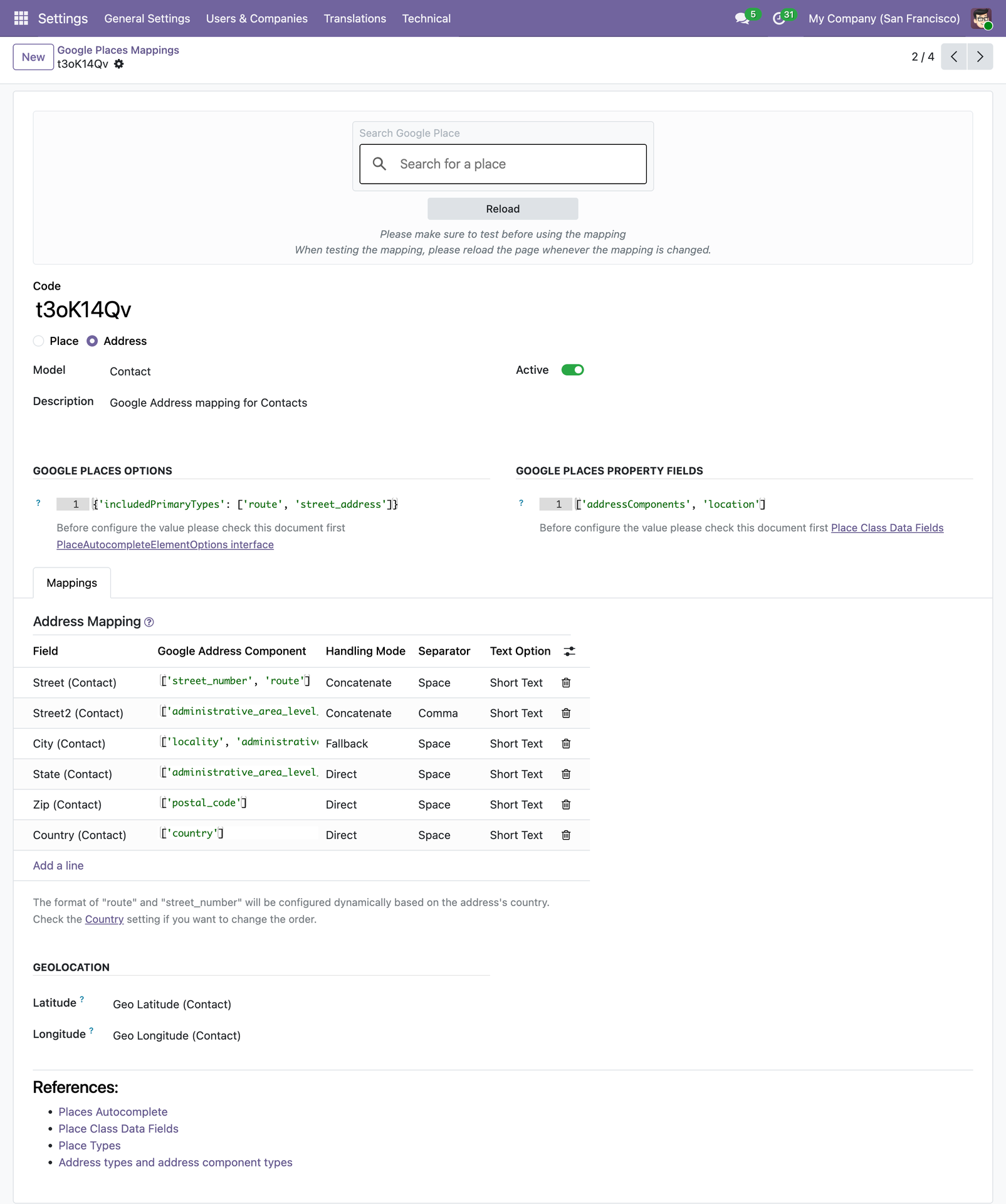Sort by Google Address Component column header
This screenshot has height=1204, width=1006.
click(x=232, y=652)
